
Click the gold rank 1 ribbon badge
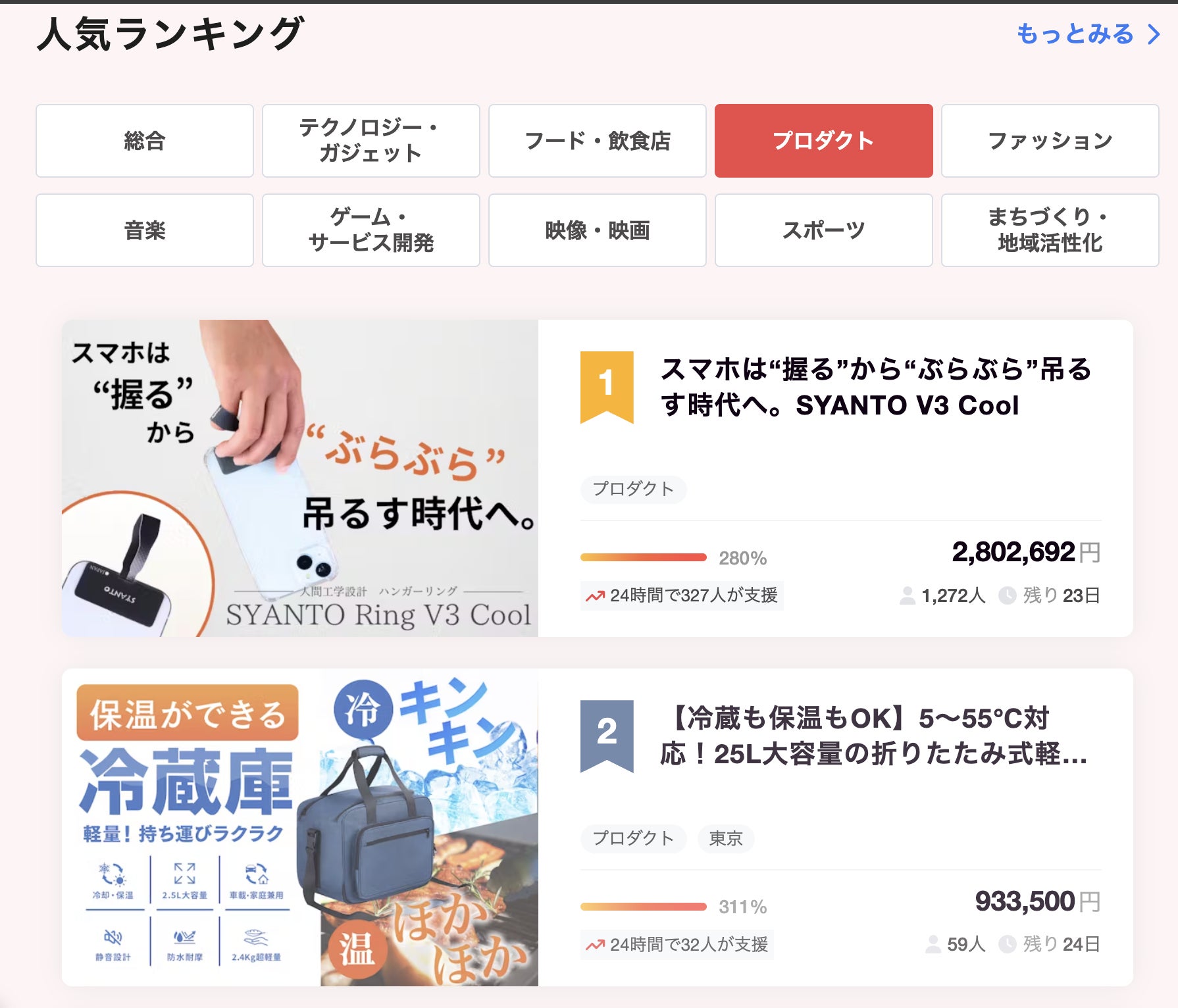[x=606, y=386]
